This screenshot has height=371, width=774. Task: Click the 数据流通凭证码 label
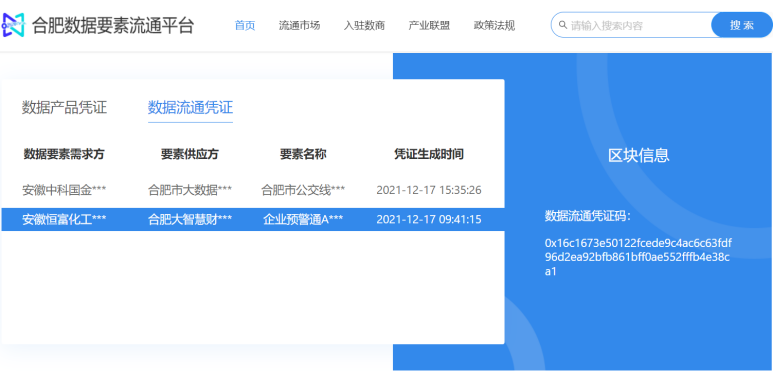pos(588,216)
